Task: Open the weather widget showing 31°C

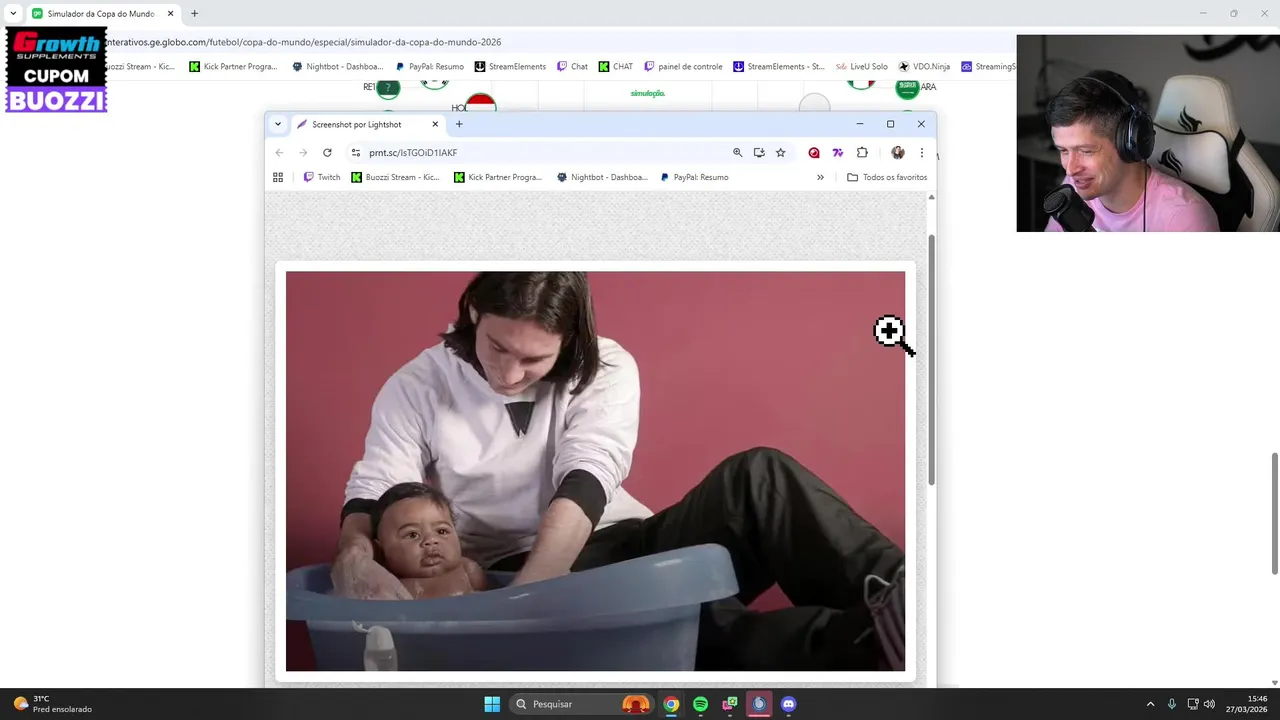Action: [x=52, y=704]
